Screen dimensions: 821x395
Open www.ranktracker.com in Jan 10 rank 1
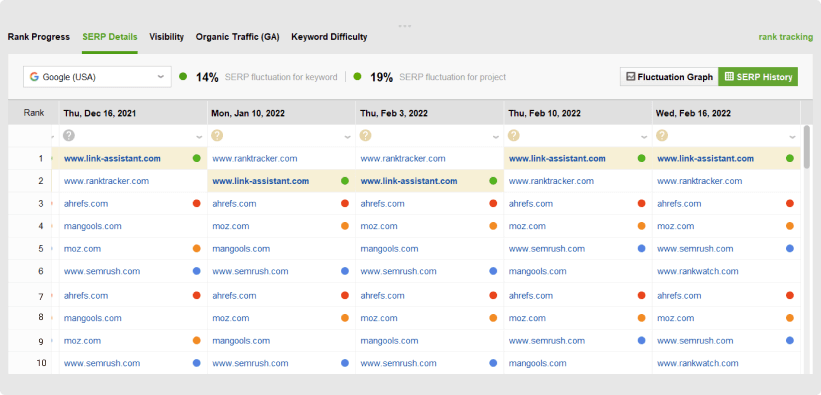tap(254, 159)
